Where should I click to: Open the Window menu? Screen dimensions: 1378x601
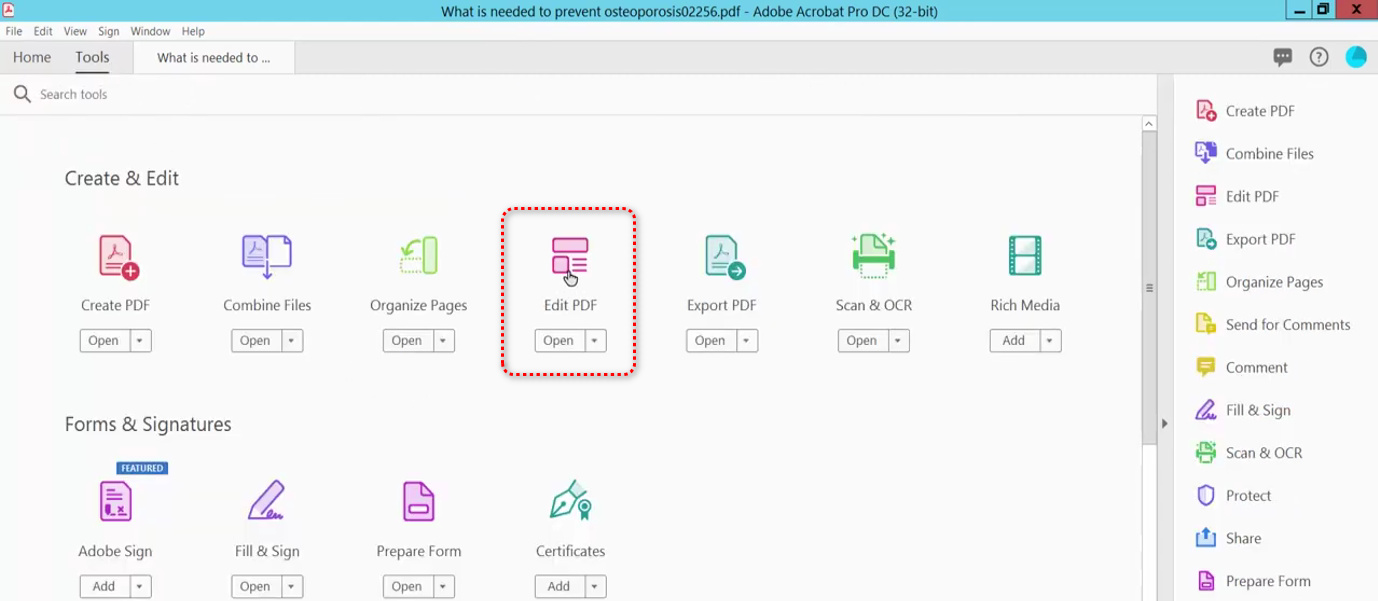pos(150,31)
